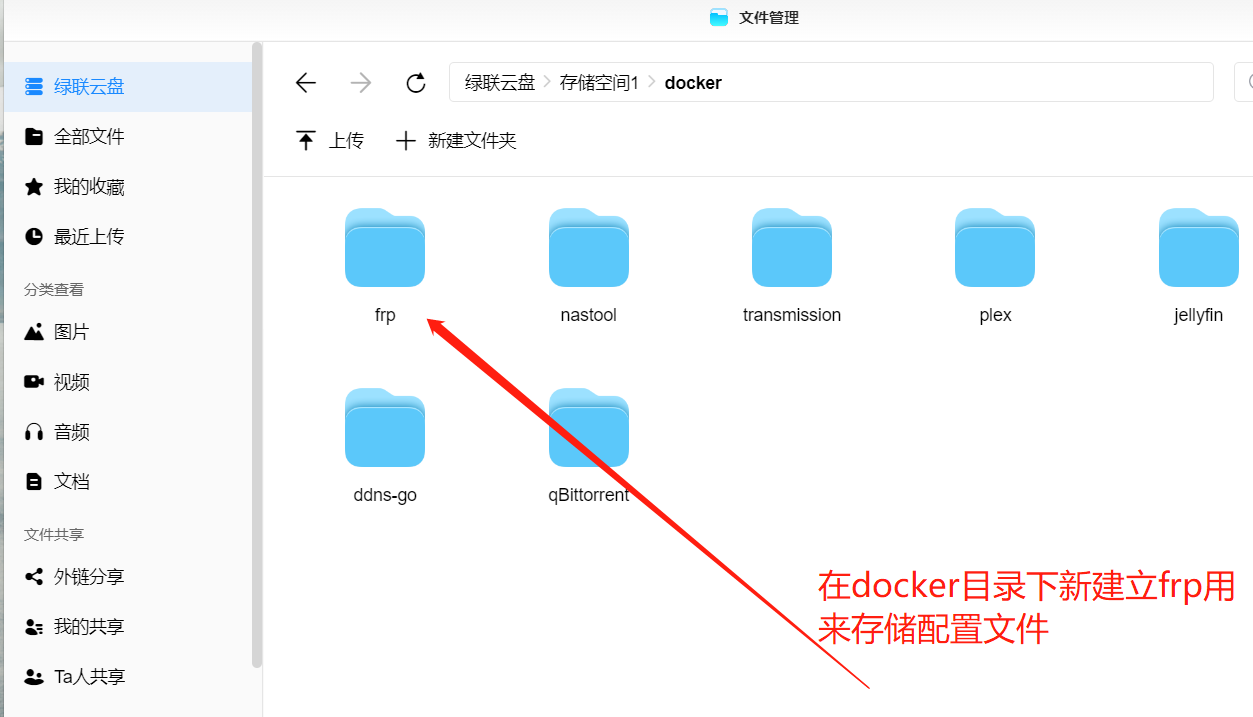Click the forward arrow navigation icon
The image size is (1253, 717).
361,83
